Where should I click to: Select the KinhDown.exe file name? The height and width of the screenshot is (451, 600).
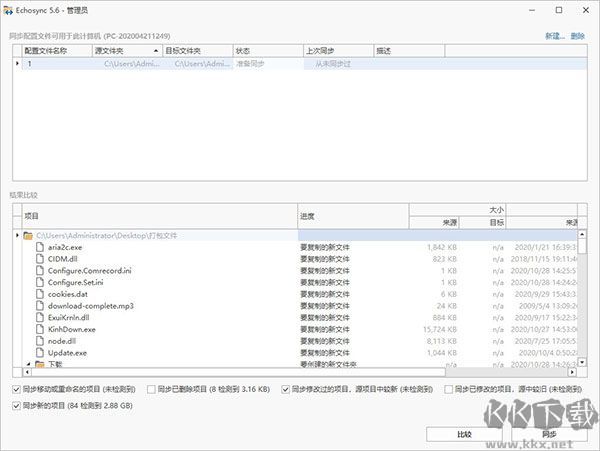tap(72, 329)
